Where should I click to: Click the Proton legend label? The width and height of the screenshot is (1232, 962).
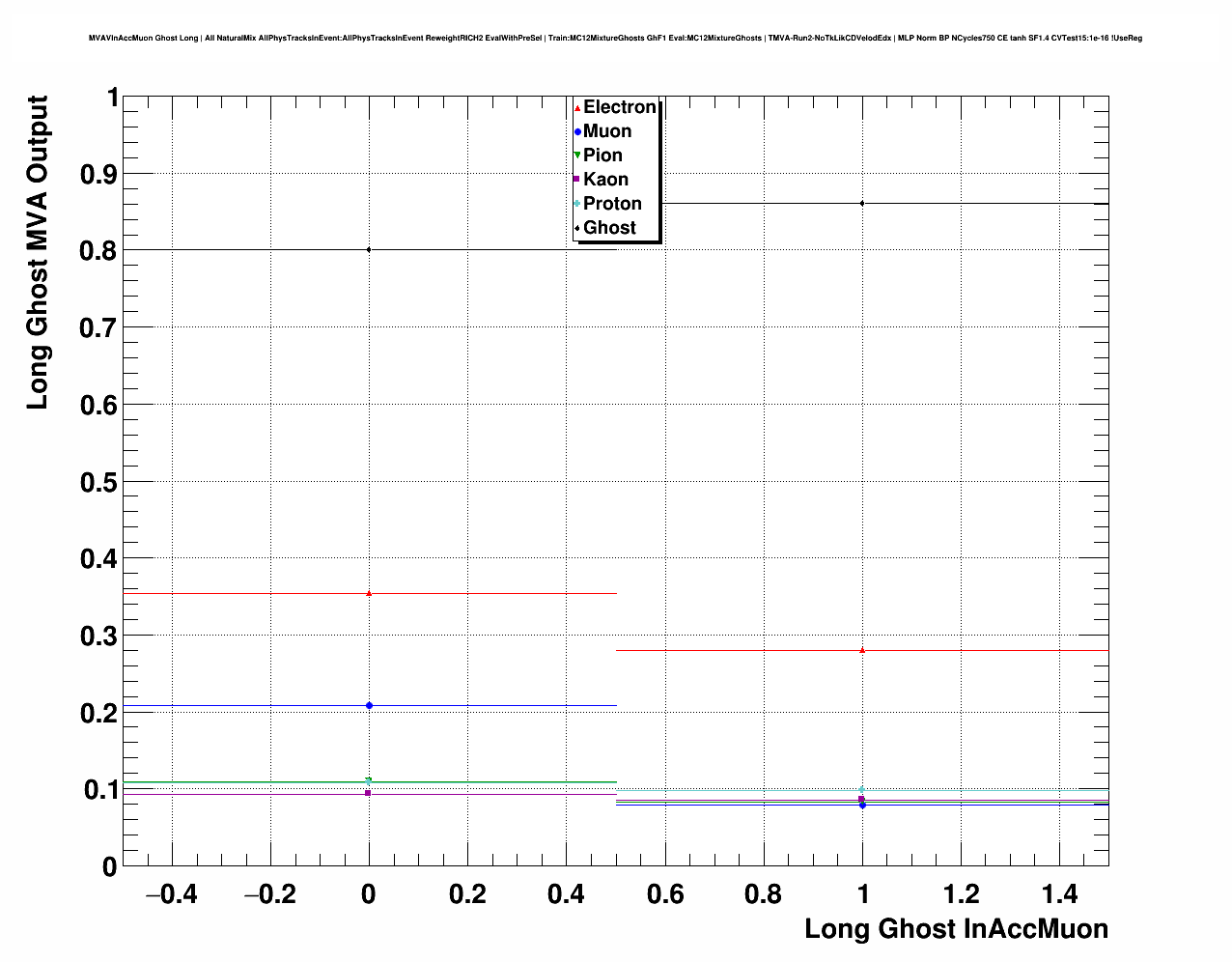pos(612,204)
